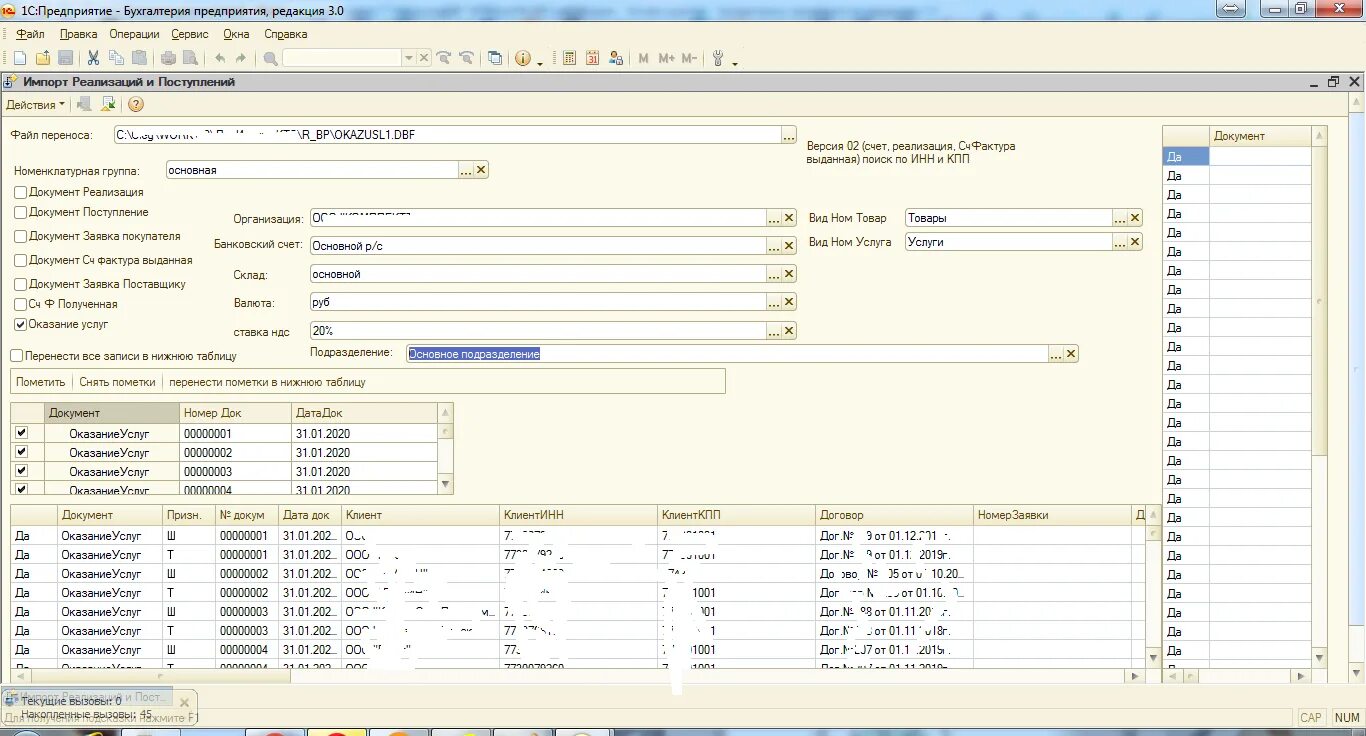The image size is (1366, 736).
Task: Click the M memory button
Action: (x=644, y=59)
